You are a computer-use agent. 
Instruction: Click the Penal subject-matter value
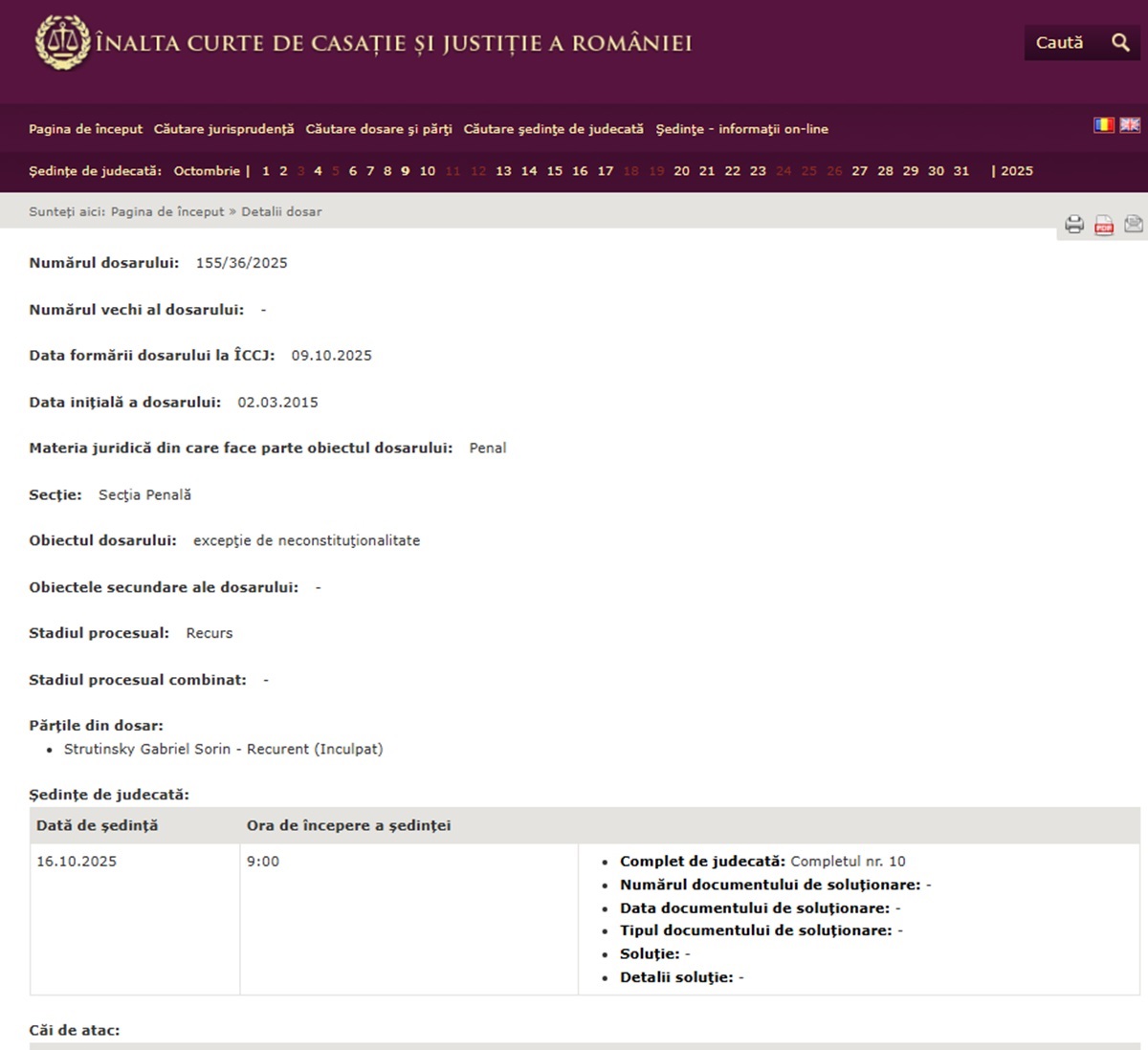(x=488, y=448)
